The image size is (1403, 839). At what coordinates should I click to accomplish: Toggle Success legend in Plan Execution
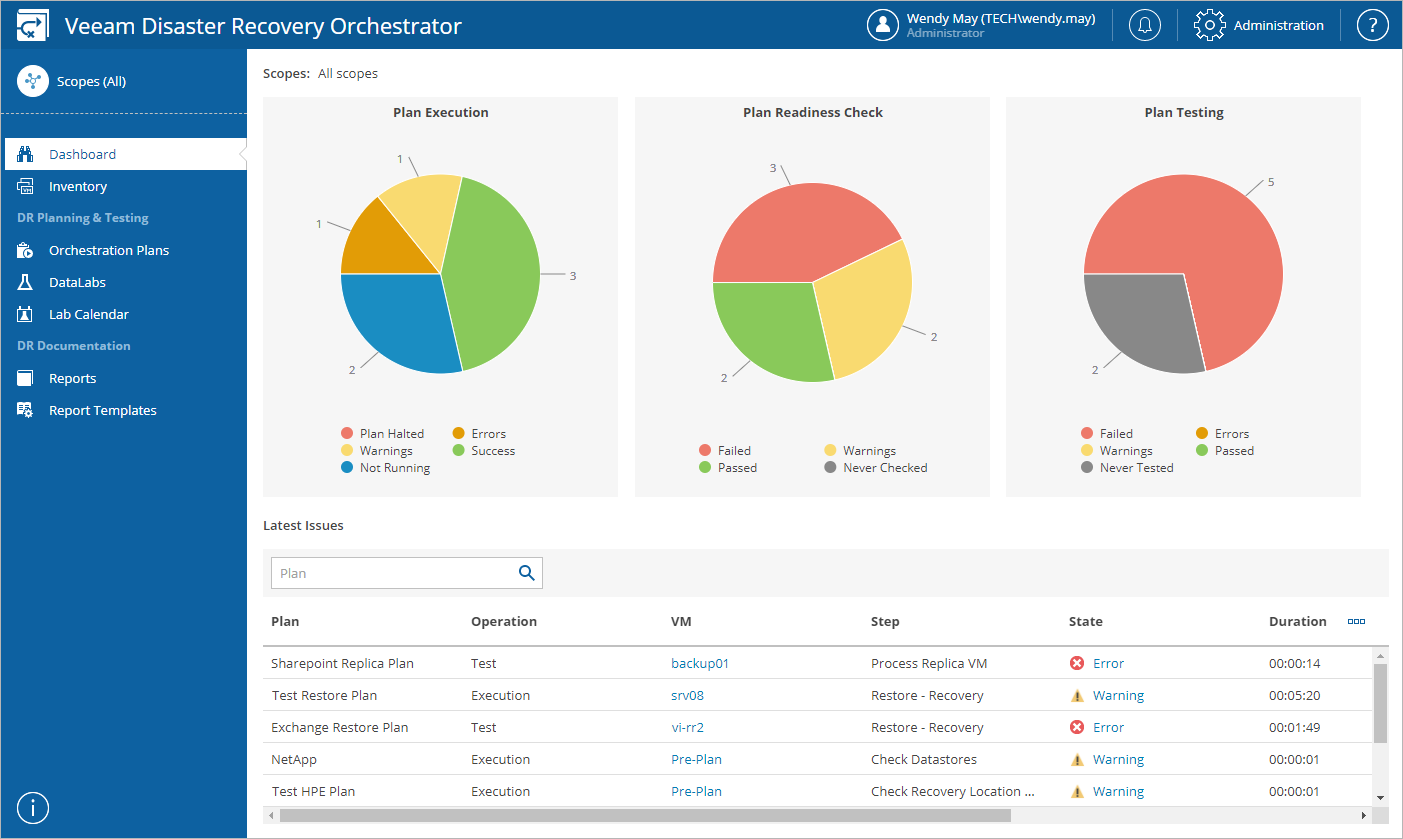[x=484, y=450]
